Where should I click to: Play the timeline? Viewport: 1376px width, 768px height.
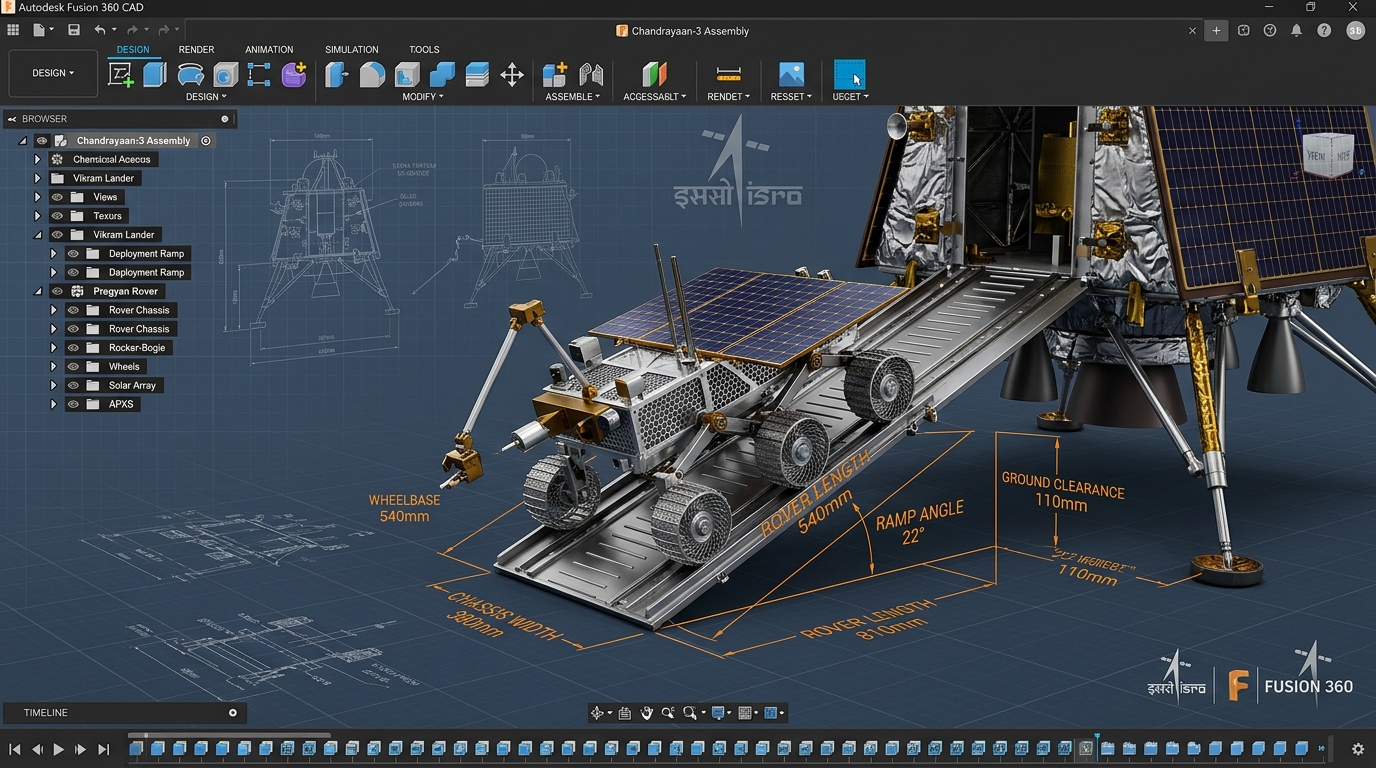click(x=59, y=749)
